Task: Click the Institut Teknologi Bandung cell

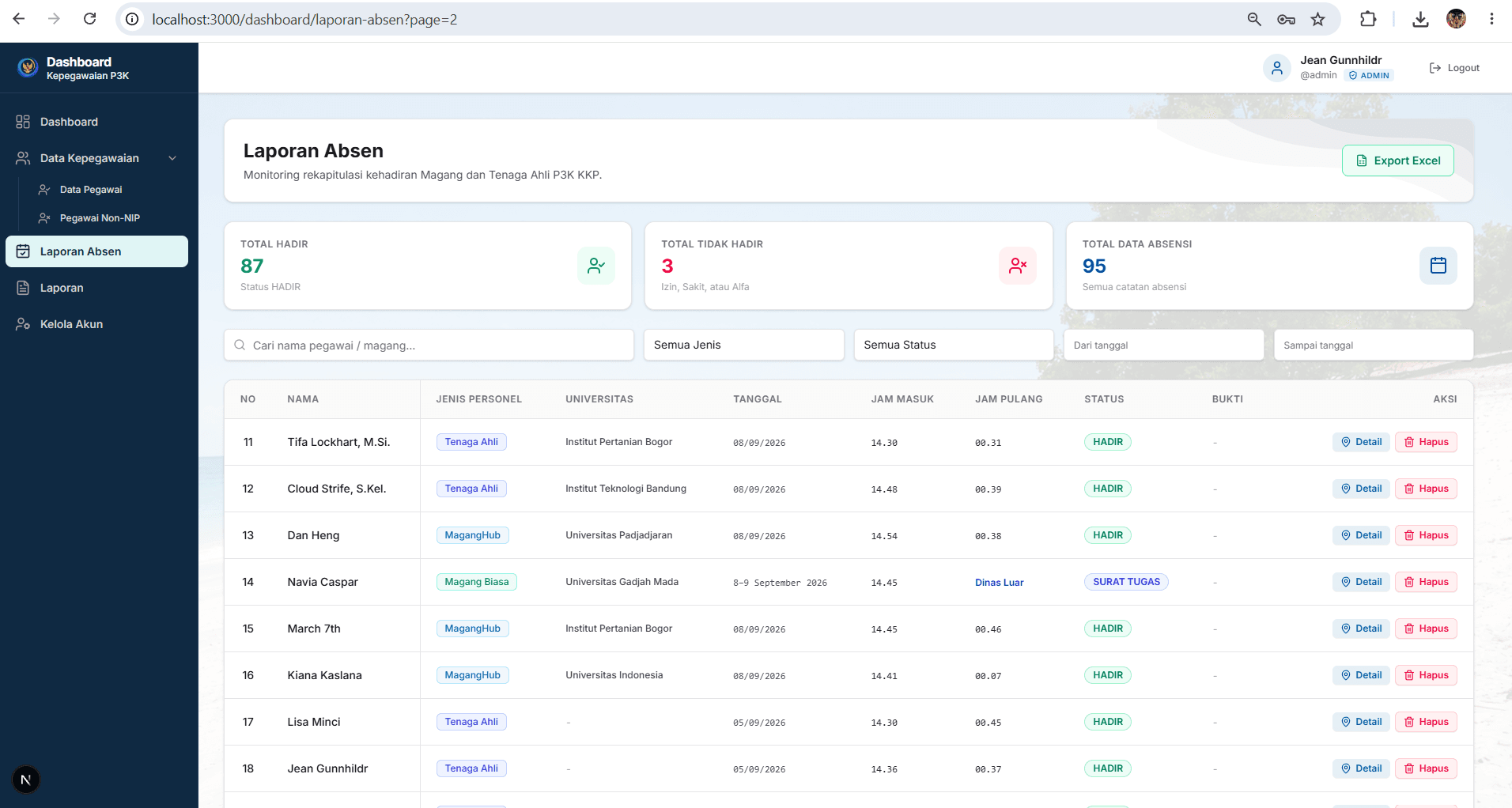Action: (x=626, y=489)
